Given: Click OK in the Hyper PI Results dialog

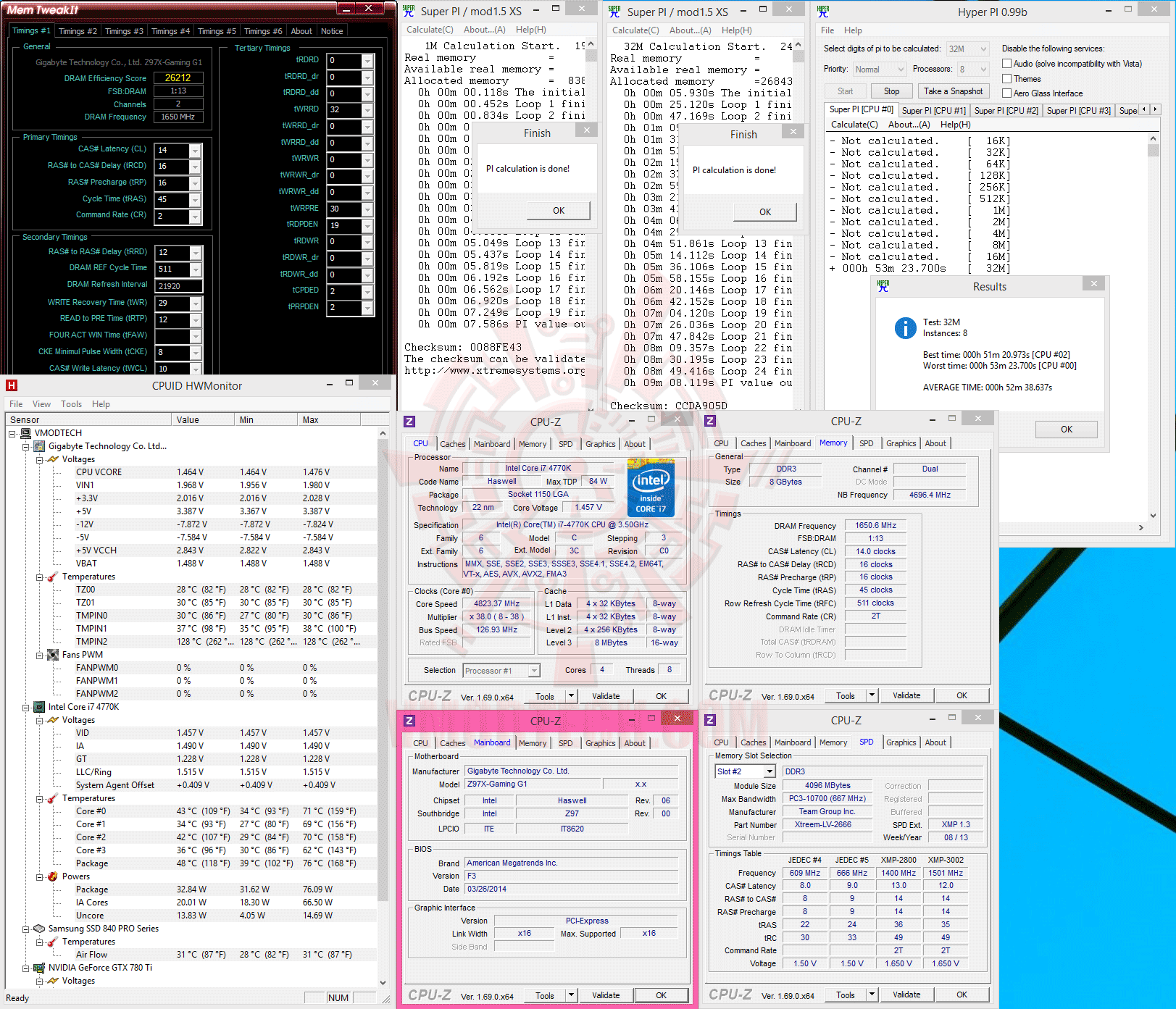Looking at the screenshot, I should point(1067,430).
